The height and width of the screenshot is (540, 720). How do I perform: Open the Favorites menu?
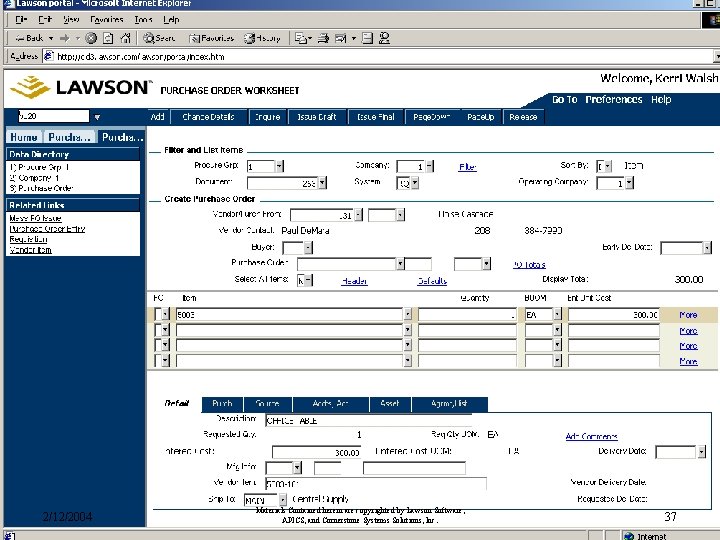(107, 19)
